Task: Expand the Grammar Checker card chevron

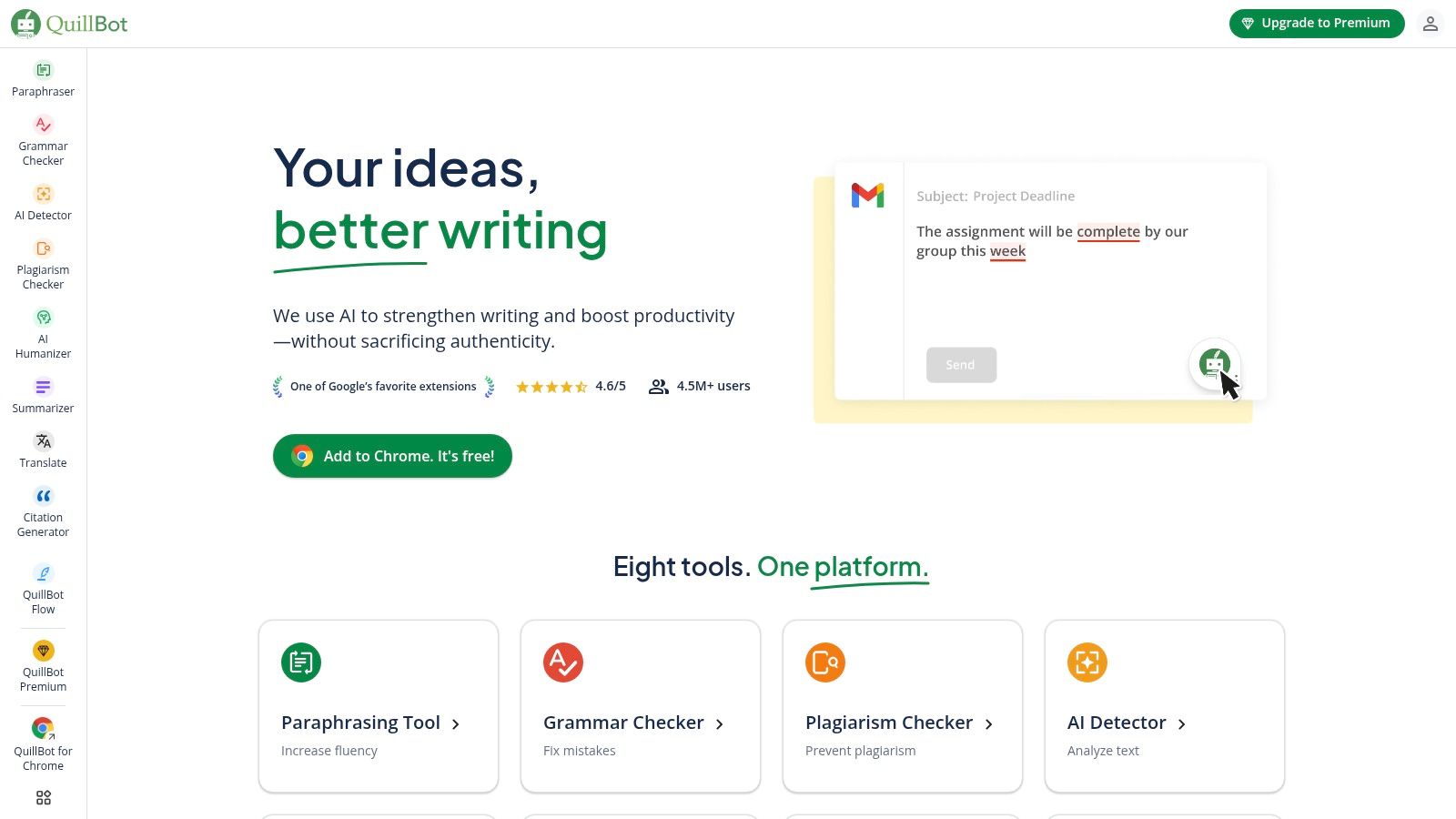Action: (x=720, y=724)
